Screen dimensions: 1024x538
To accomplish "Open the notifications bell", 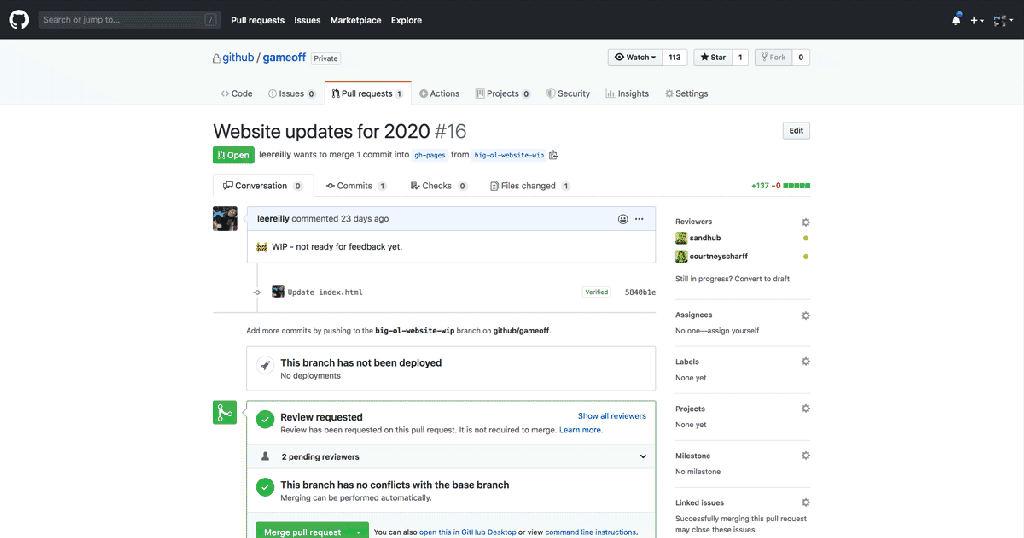I will click(956, 20).
